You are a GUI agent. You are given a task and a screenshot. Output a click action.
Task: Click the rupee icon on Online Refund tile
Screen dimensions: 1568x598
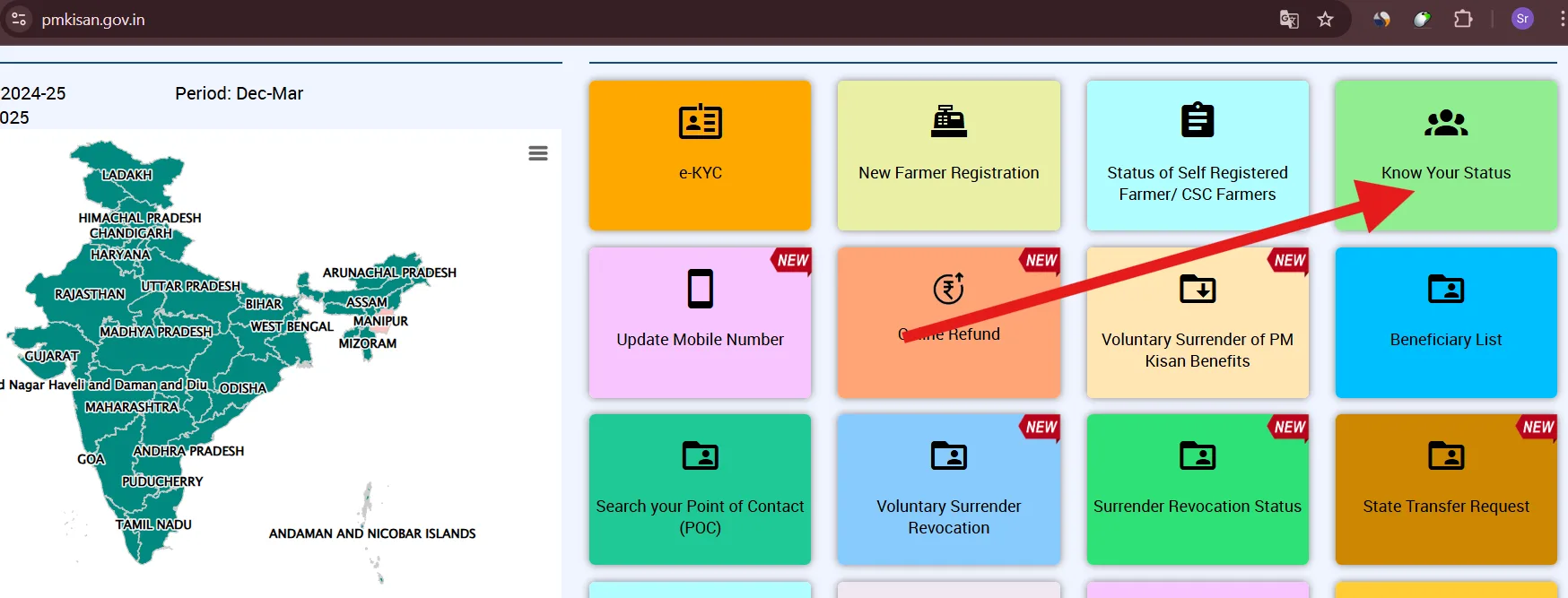click(948, 288)
